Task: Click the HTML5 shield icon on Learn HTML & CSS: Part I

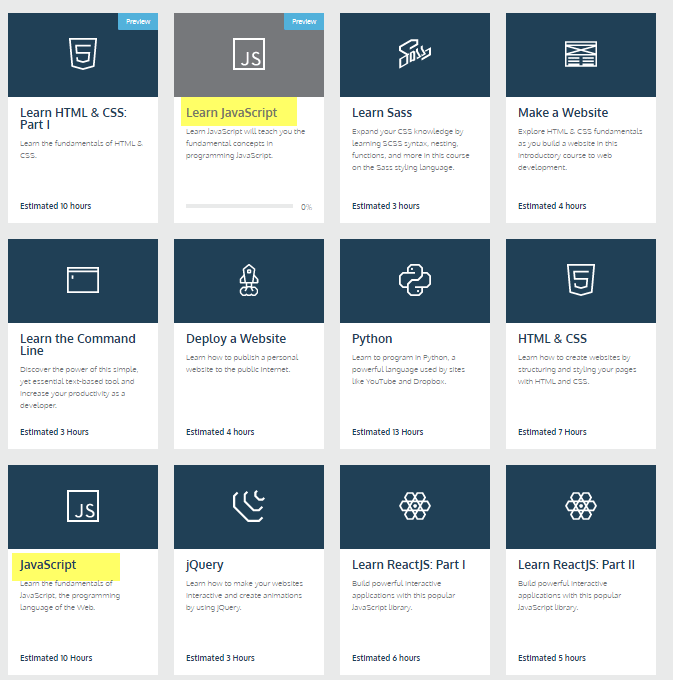Action: (83, 54)
